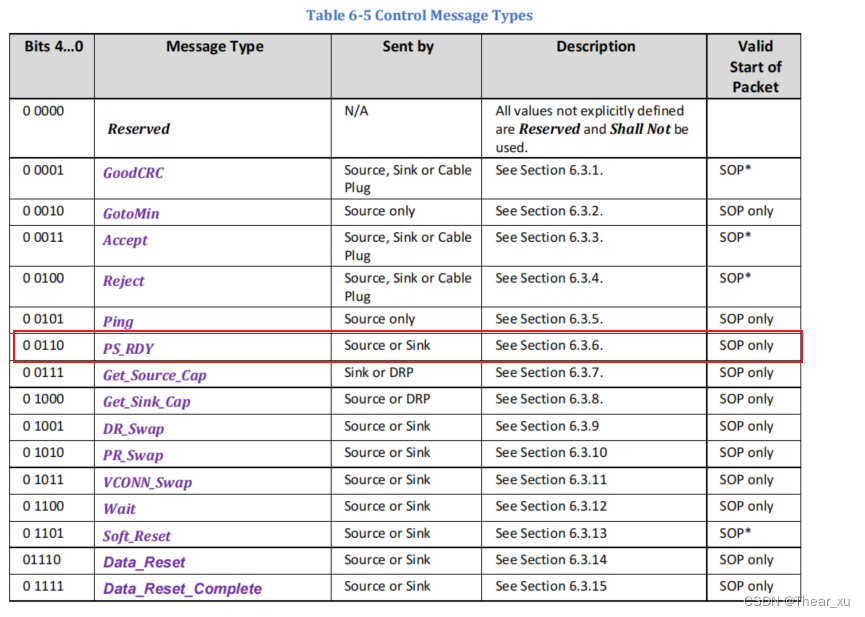Click 'See Section 6.3.4.' description
The image size is (865, 617).
click(549, 278)
